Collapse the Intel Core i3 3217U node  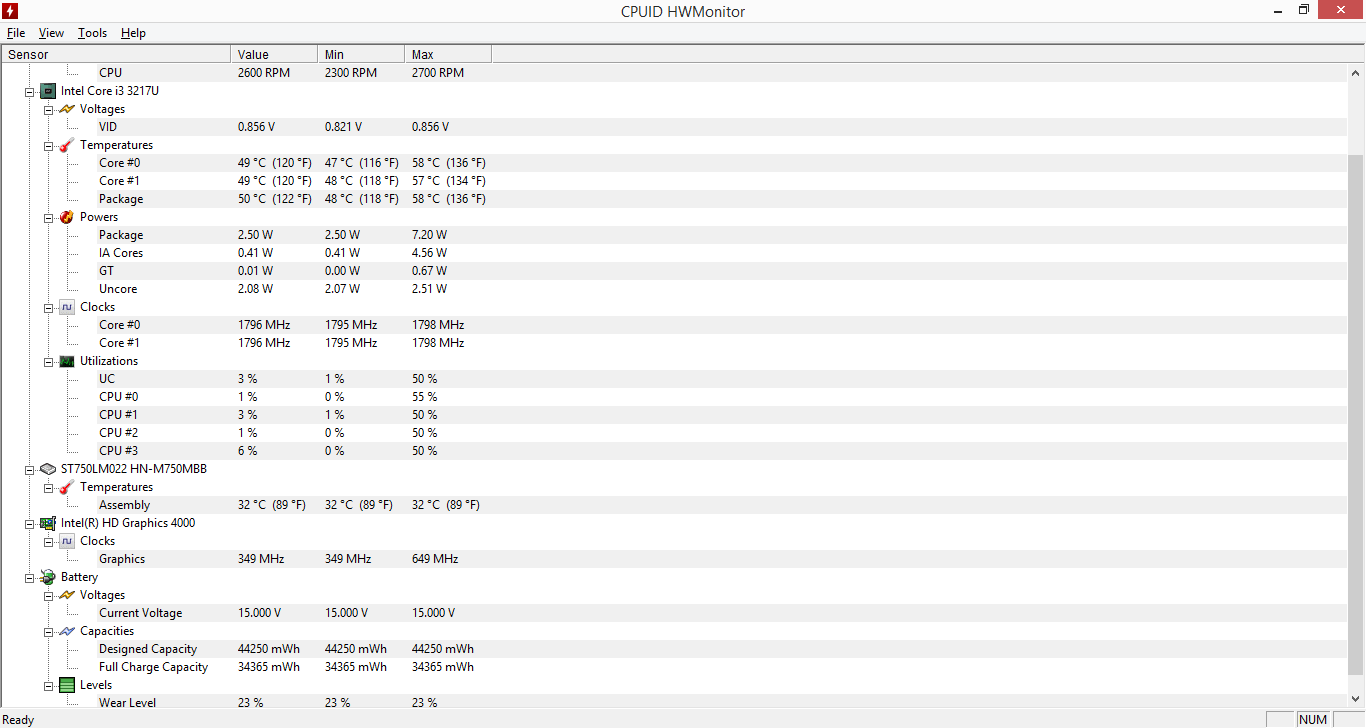click(29, 91)
